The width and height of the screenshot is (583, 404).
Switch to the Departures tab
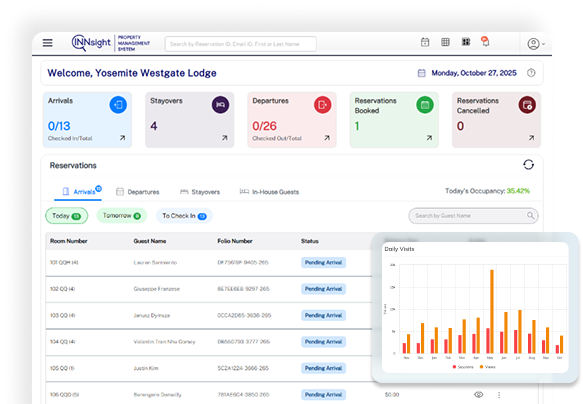coord(138,192)
